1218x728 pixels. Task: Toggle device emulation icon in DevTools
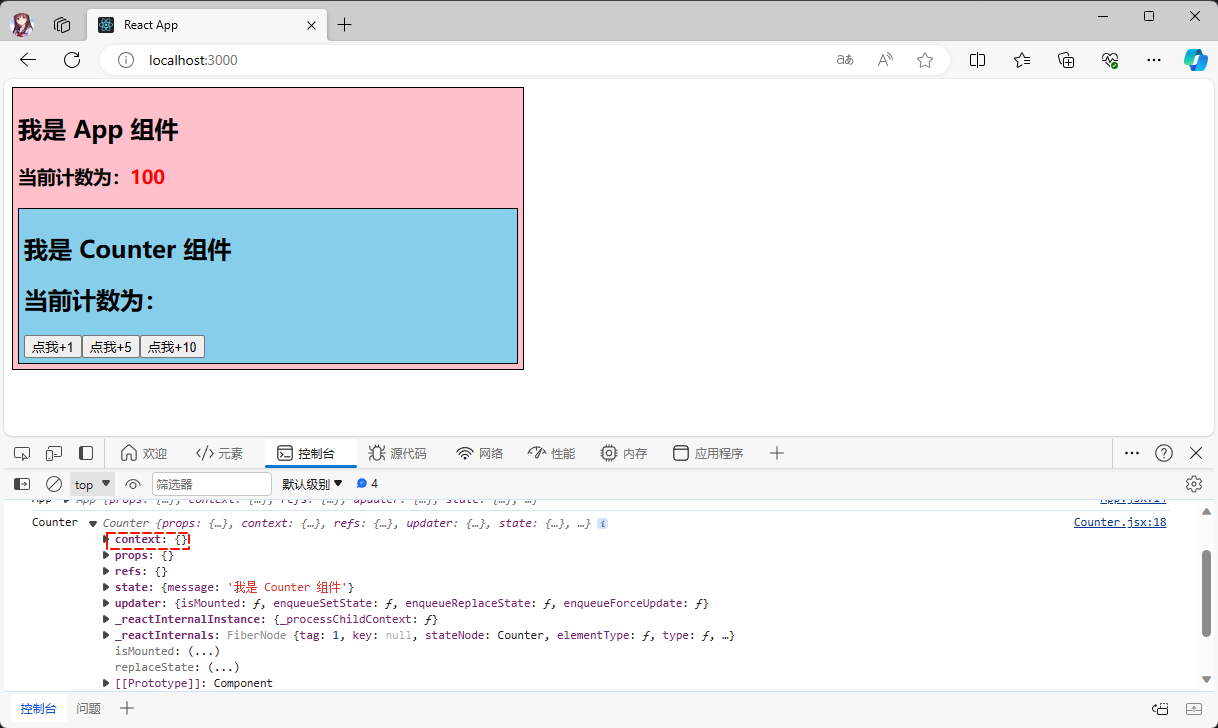click(54, 453)
